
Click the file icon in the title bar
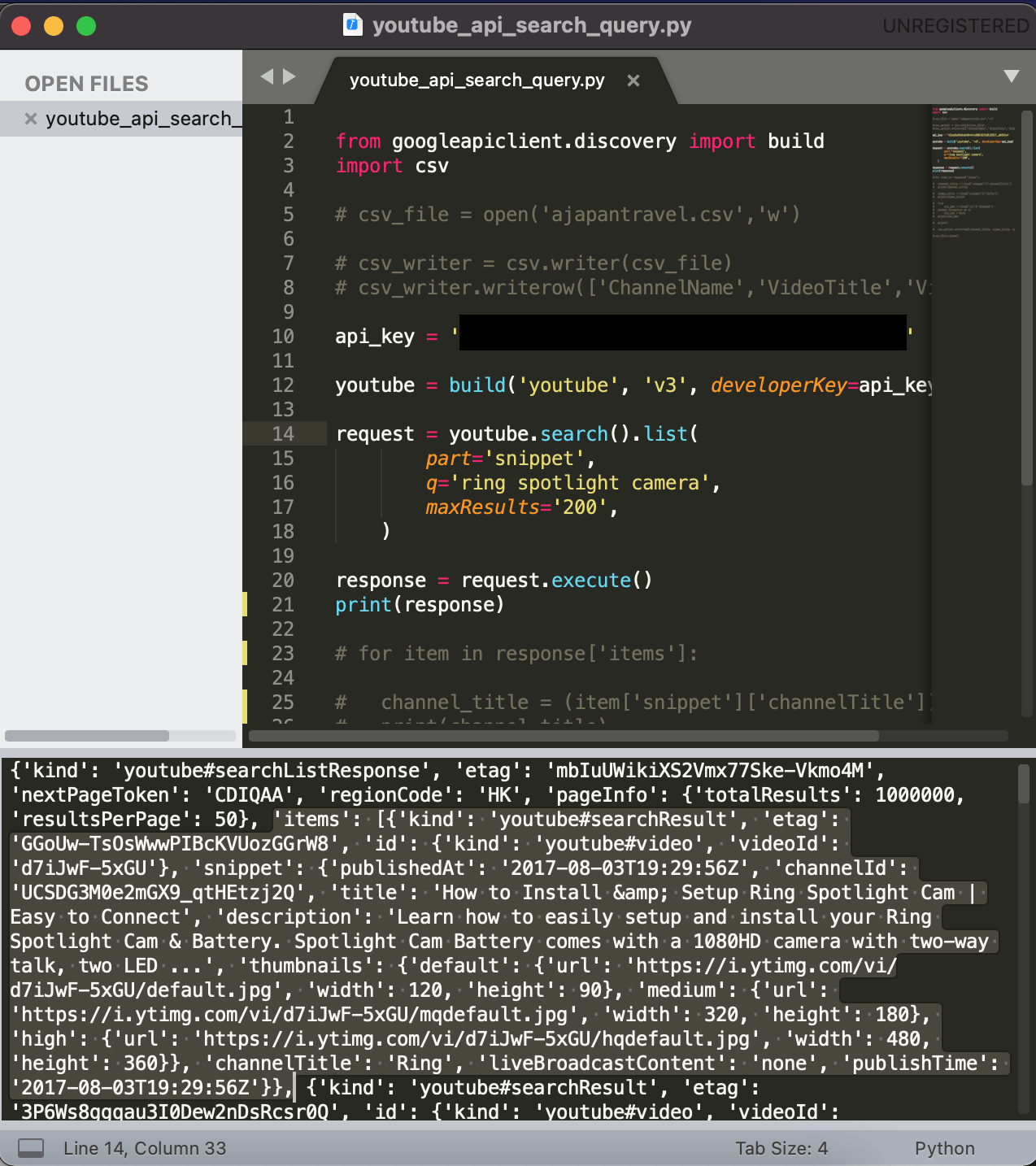pyautogui.click(x=352, y=25)
